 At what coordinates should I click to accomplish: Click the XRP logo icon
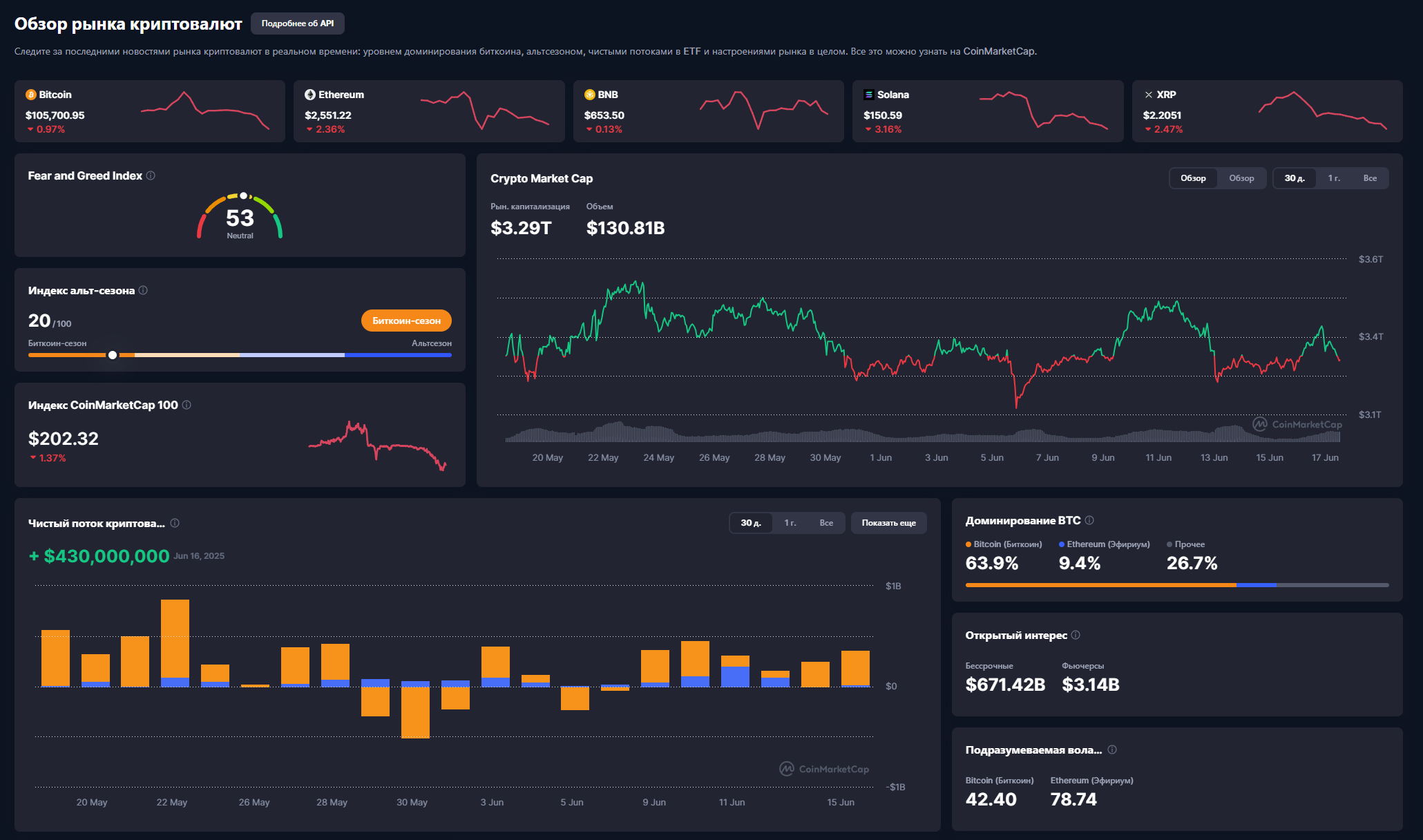click(1149, 95)
